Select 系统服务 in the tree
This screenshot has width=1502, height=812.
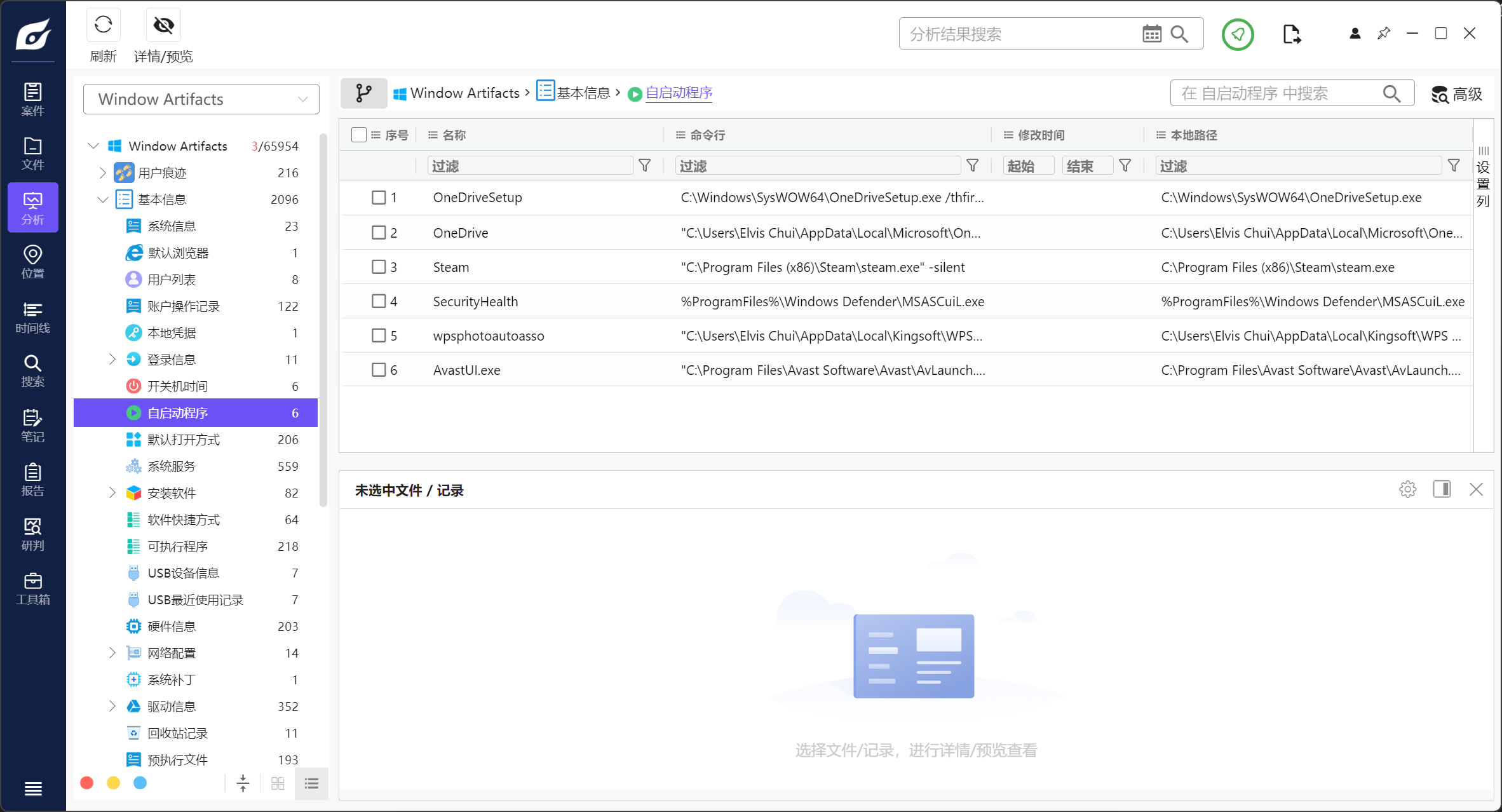(172, 466)
